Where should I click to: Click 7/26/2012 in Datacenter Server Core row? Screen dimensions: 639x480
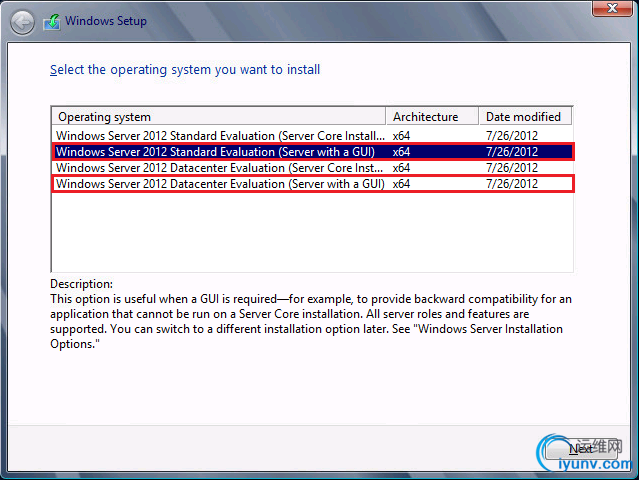click(512, 168)
